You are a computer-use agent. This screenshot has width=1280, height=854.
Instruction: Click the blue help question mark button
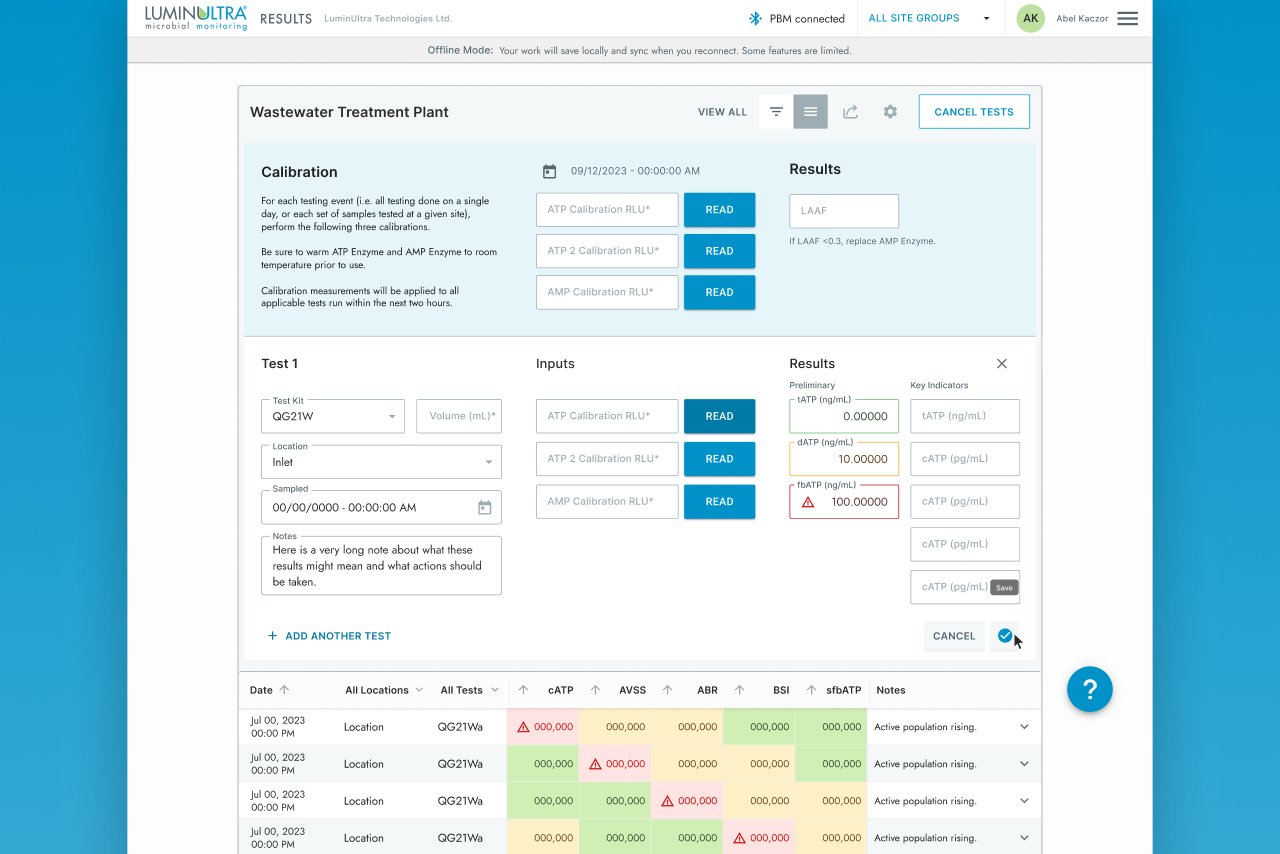coord(1089,689)
